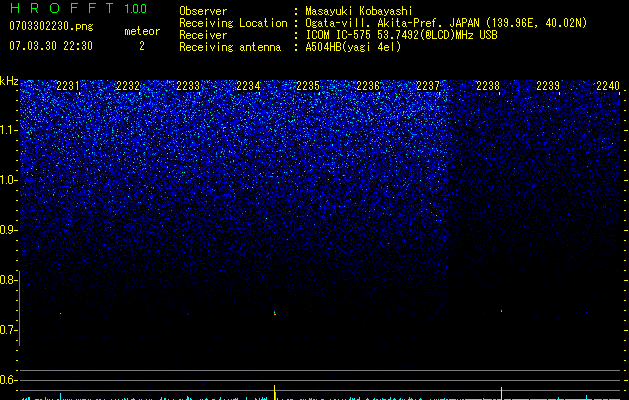The width and height of the screenshot is (629, 400).
Task: Select the ICOM IC-575 receiver description
Action: click(401, 35)
